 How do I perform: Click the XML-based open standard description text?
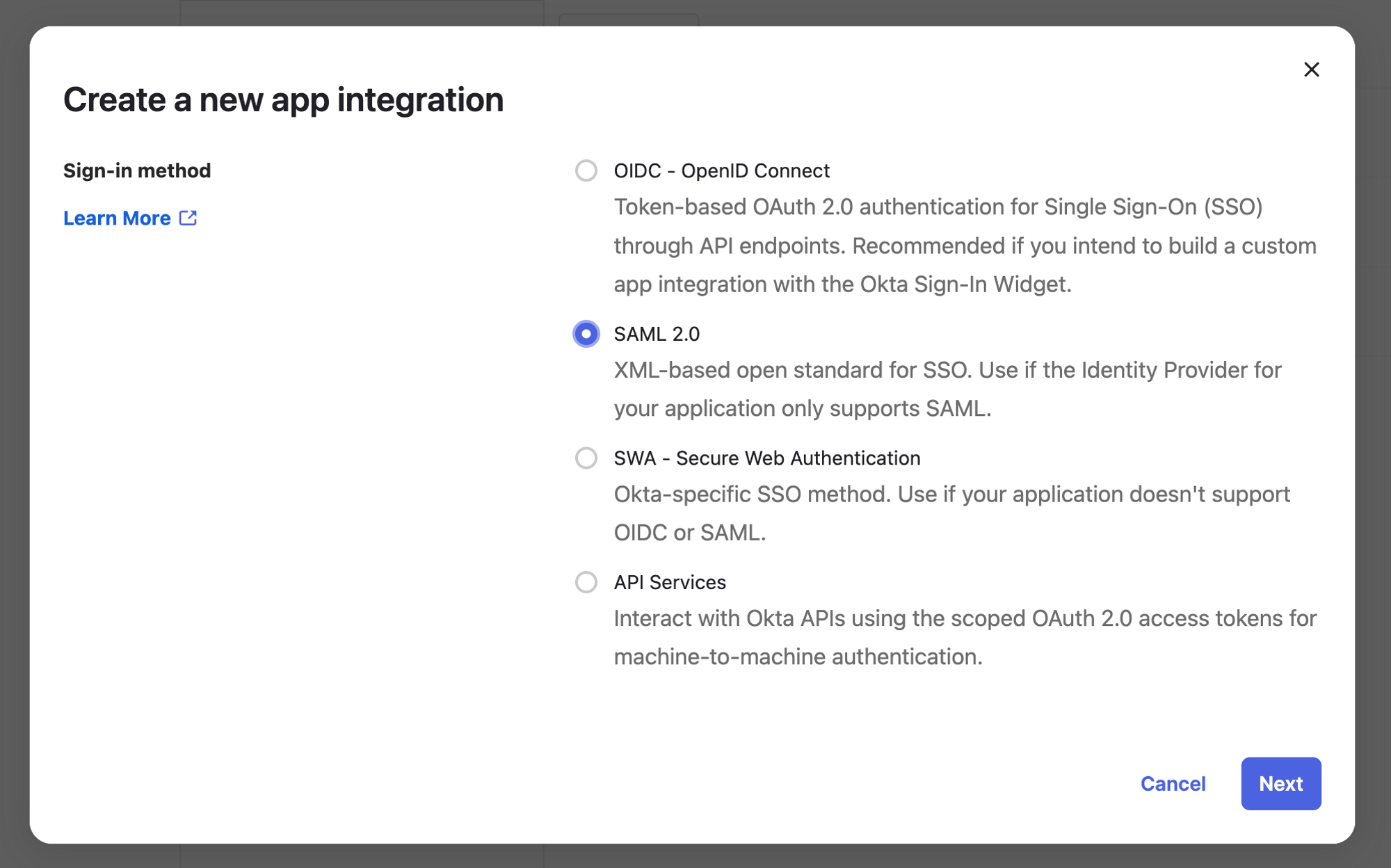pos(947,389)
